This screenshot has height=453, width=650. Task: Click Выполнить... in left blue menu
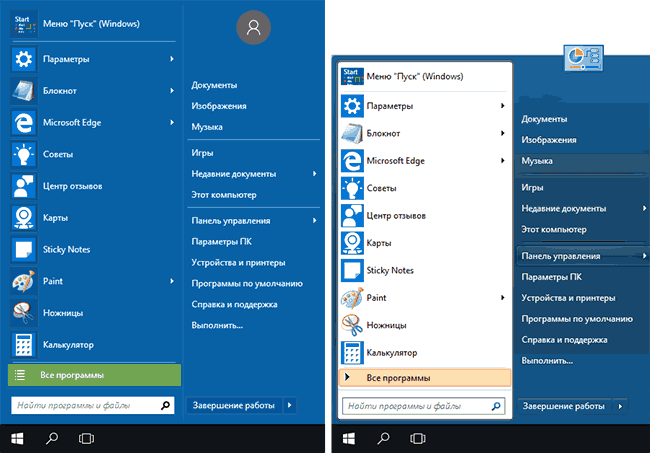pos(217,325)
